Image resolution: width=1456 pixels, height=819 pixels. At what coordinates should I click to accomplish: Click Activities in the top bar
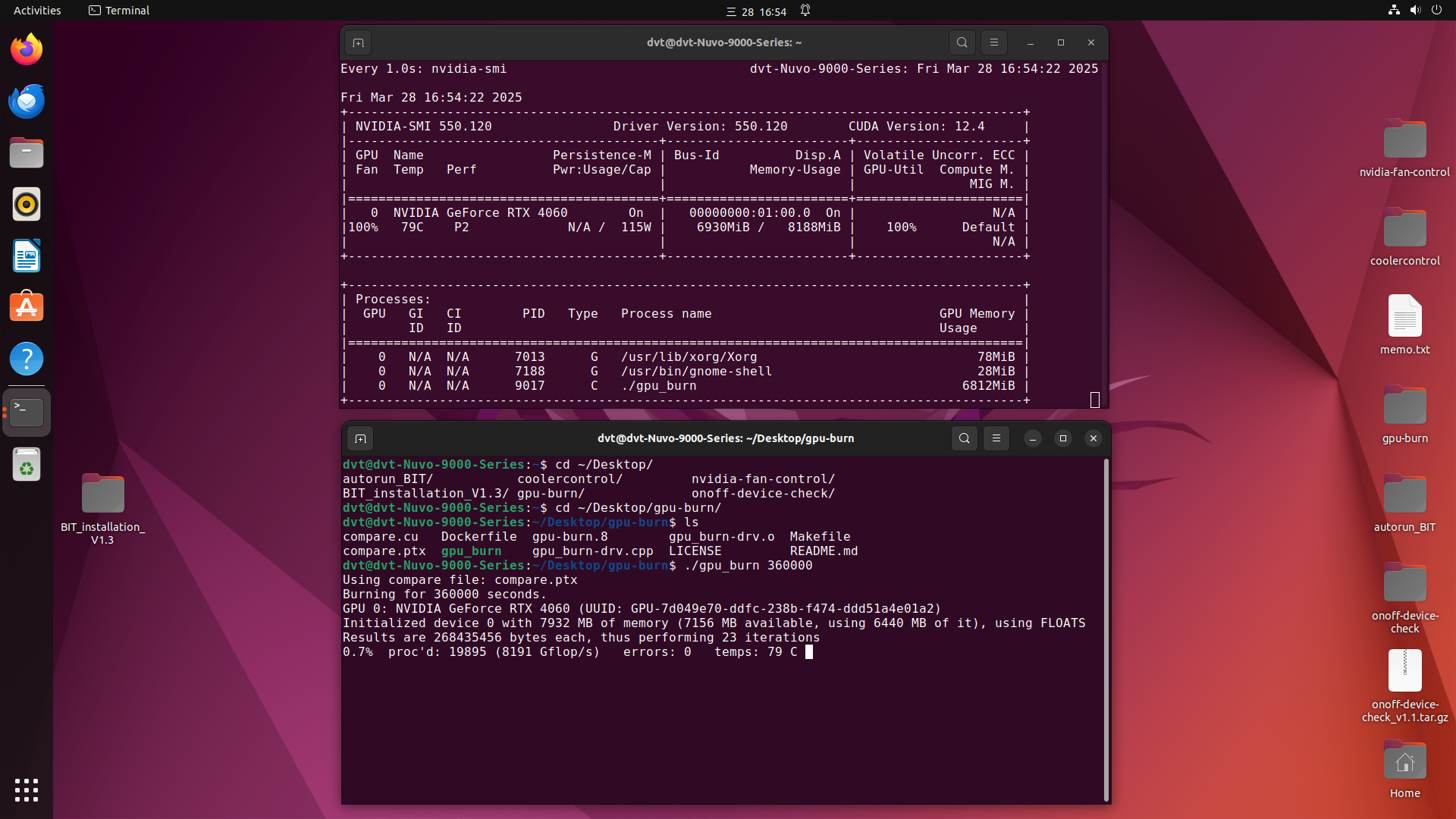[37, 11]
